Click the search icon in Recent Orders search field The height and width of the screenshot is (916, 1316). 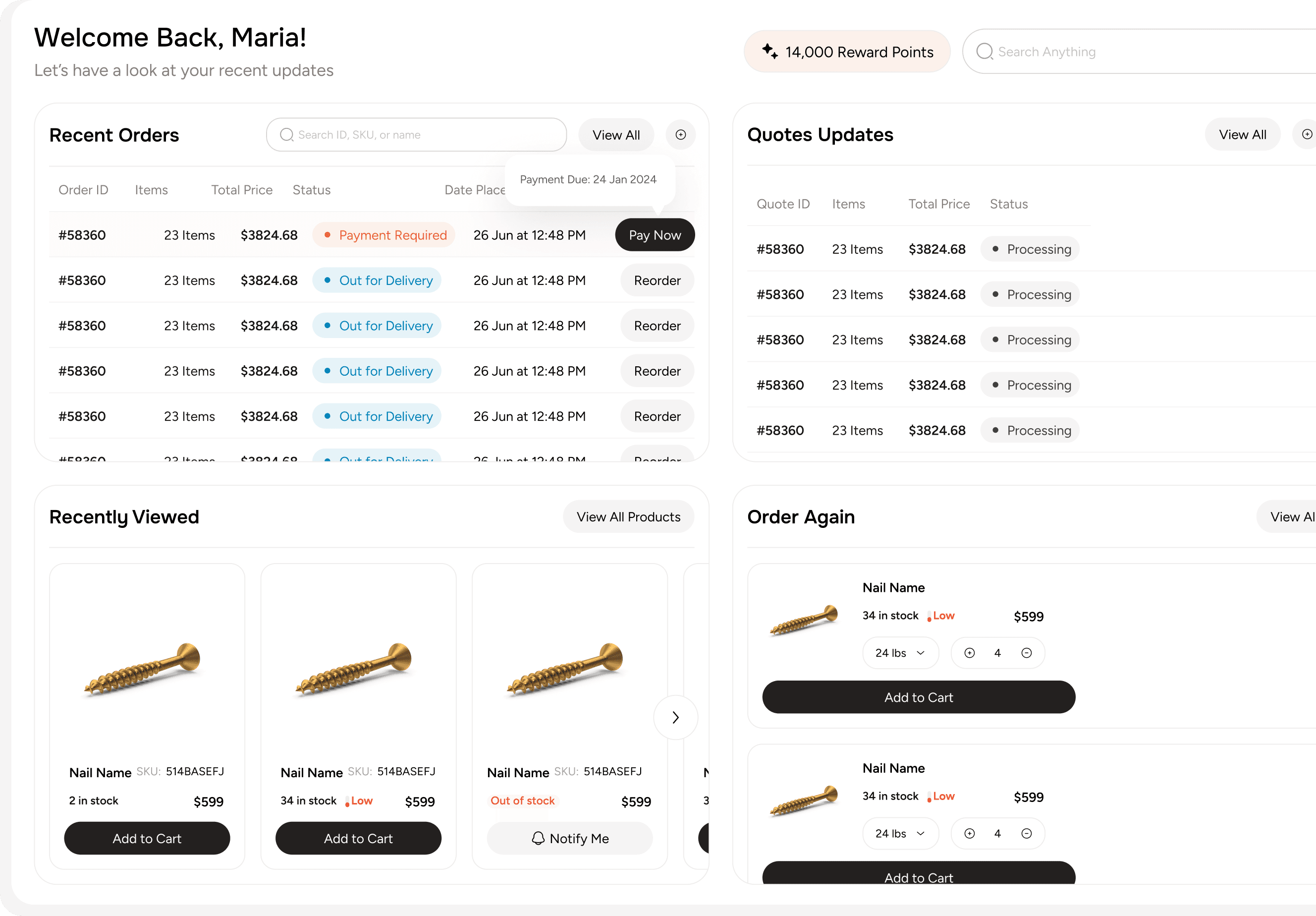(x=286, y=135)
